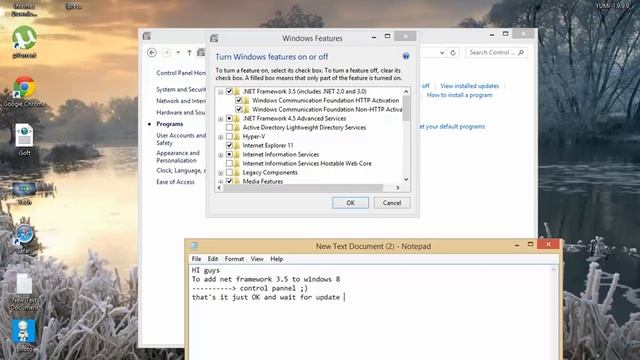Open the Notepad Help menu
The width and height of the screenshot is (640, 360).
pyautogui.click(x=276, y=259)
